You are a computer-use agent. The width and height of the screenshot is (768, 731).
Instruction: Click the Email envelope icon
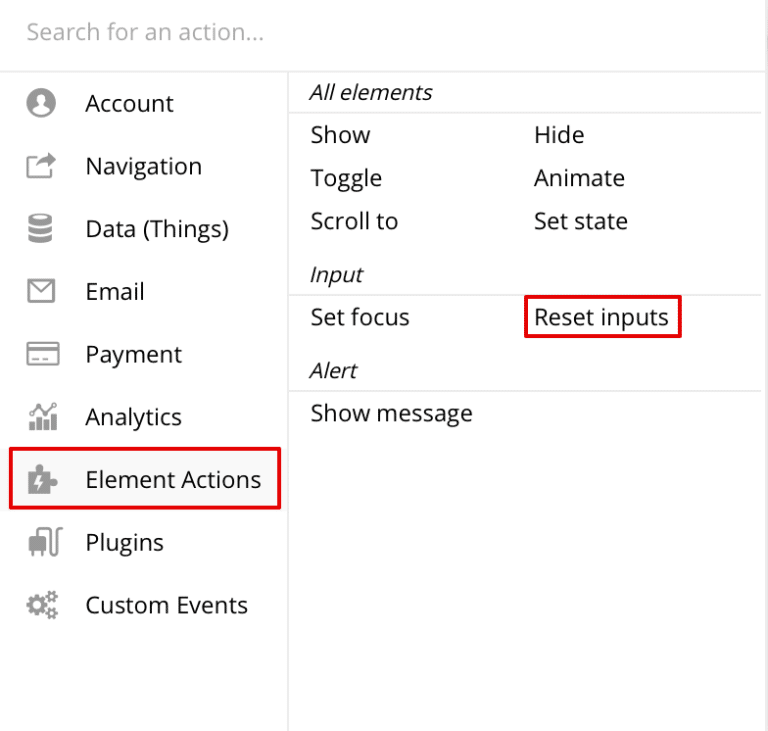[x=41, y=292]
